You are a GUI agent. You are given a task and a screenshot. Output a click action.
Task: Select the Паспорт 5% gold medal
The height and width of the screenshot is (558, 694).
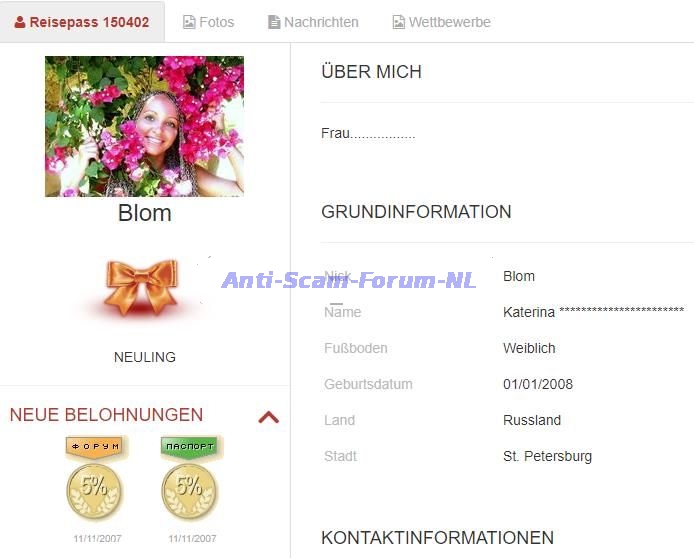coord(190,477)
